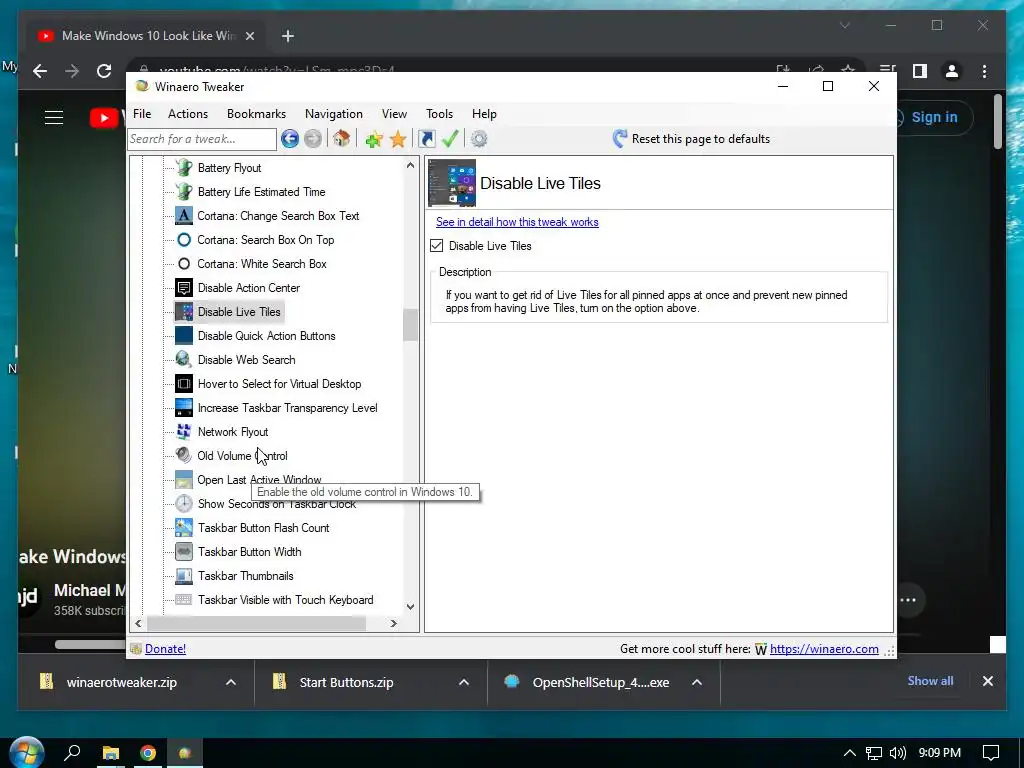Select Hover to Select for Virtual Desktop
The height and width of the screenshot is (768, 1024).
280,384
